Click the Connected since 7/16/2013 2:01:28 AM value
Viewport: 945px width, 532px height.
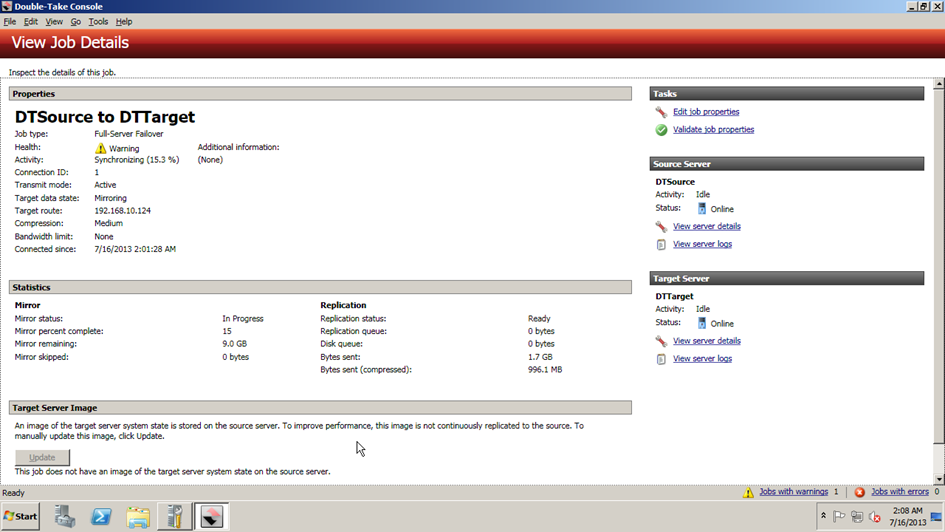[x=135, y=249]
